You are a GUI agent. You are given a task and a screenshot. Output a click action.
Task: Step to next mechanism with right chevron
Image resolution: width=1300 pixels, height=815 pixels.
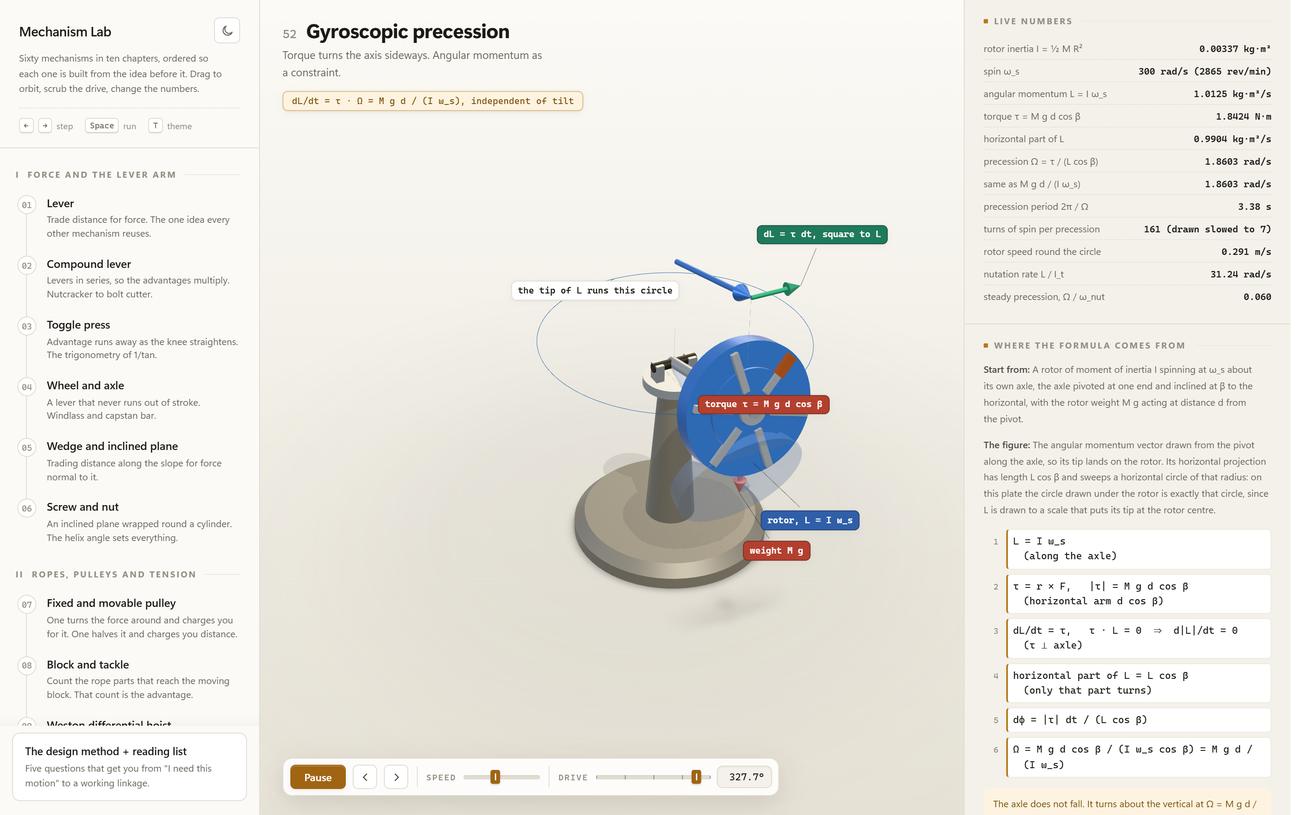(x=396, y=777)
